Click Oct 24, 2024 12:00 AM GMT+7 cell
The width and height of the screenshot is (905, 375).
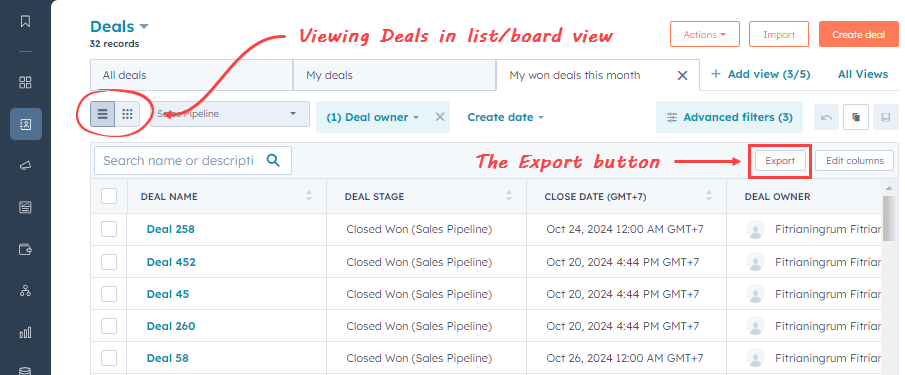coord(625,229)
